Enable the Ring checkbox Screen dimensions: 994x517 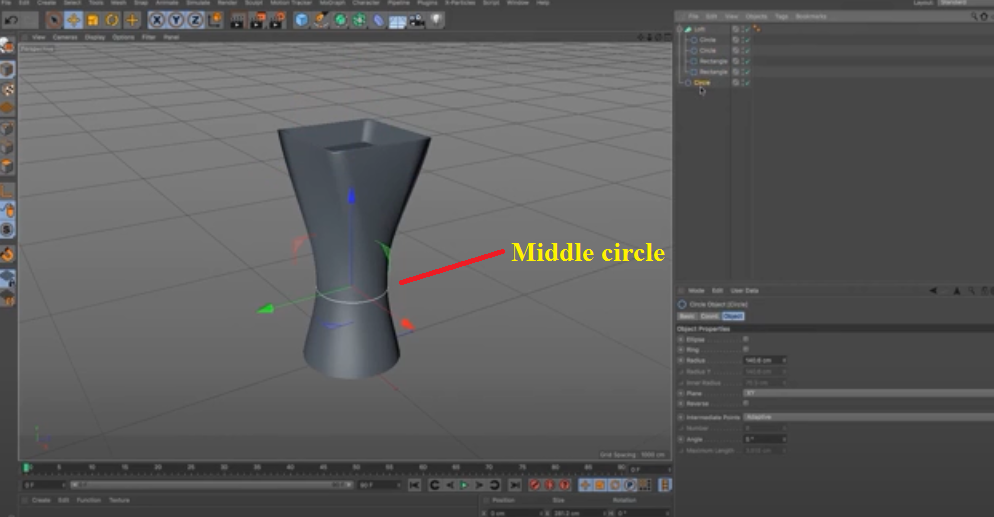coord(746,349)
